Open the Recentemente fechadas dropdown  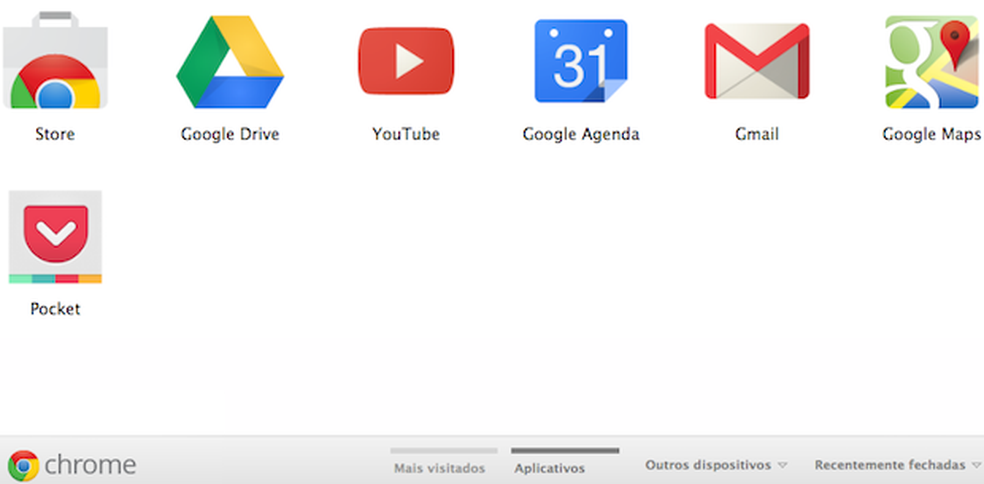click(897, 465)
